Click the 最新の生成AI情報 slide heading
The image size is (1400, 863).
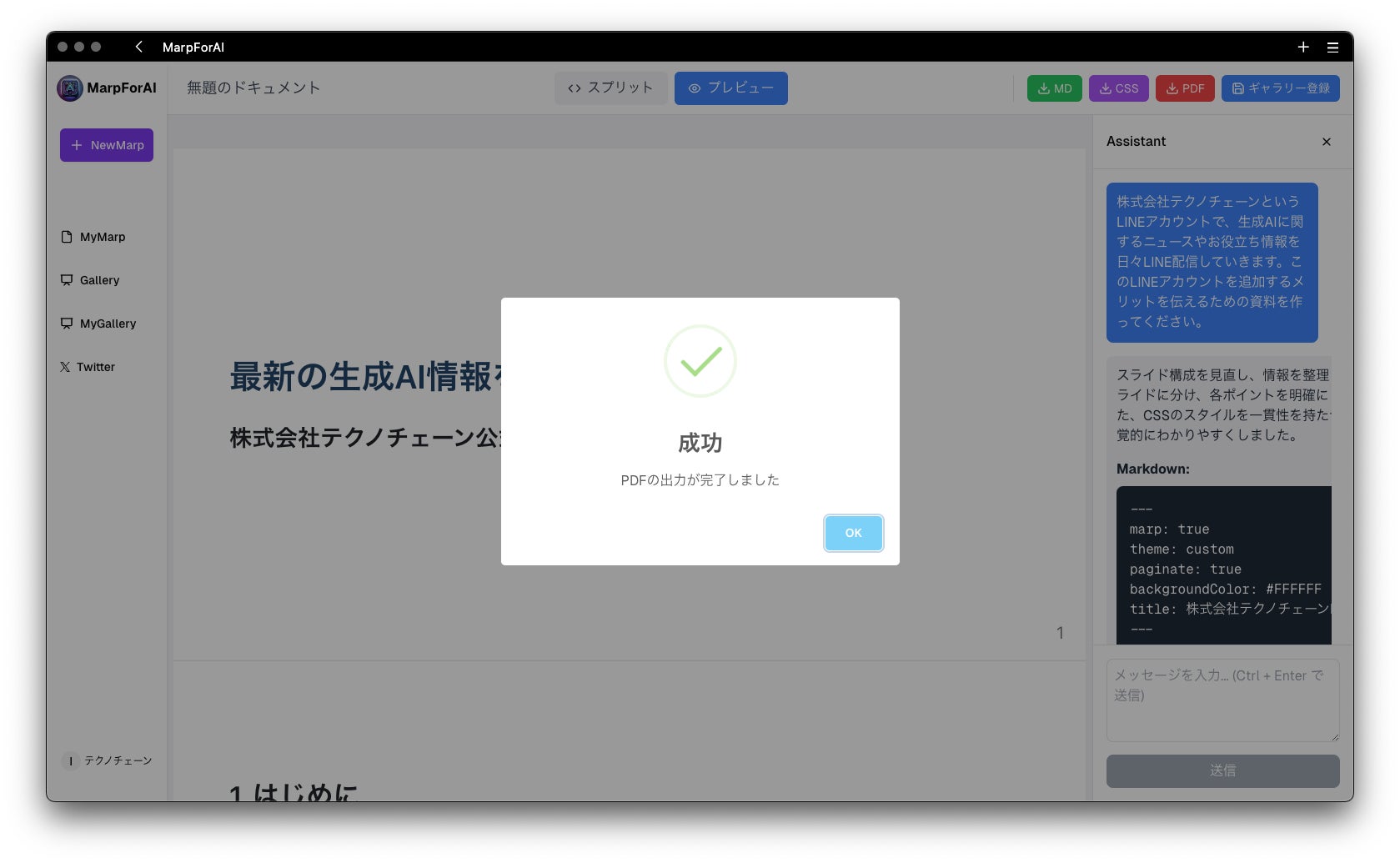[365, 376]
